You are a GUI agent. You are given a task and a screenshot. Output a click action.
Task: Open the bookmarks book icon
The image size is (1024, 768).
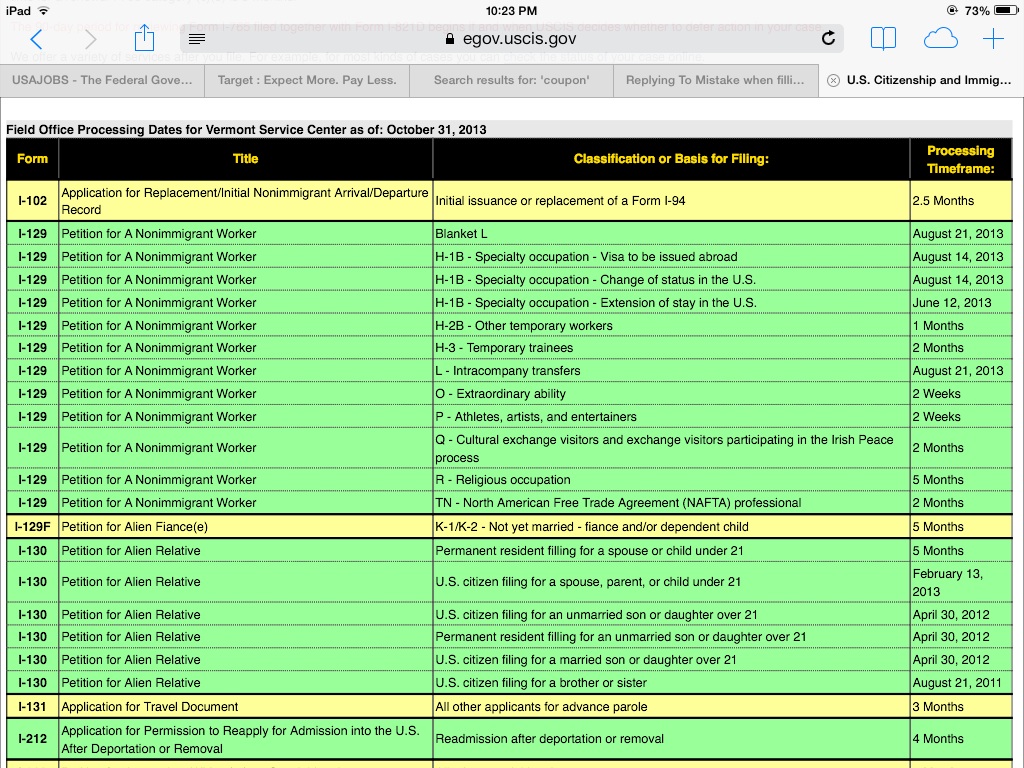point(883,39)
